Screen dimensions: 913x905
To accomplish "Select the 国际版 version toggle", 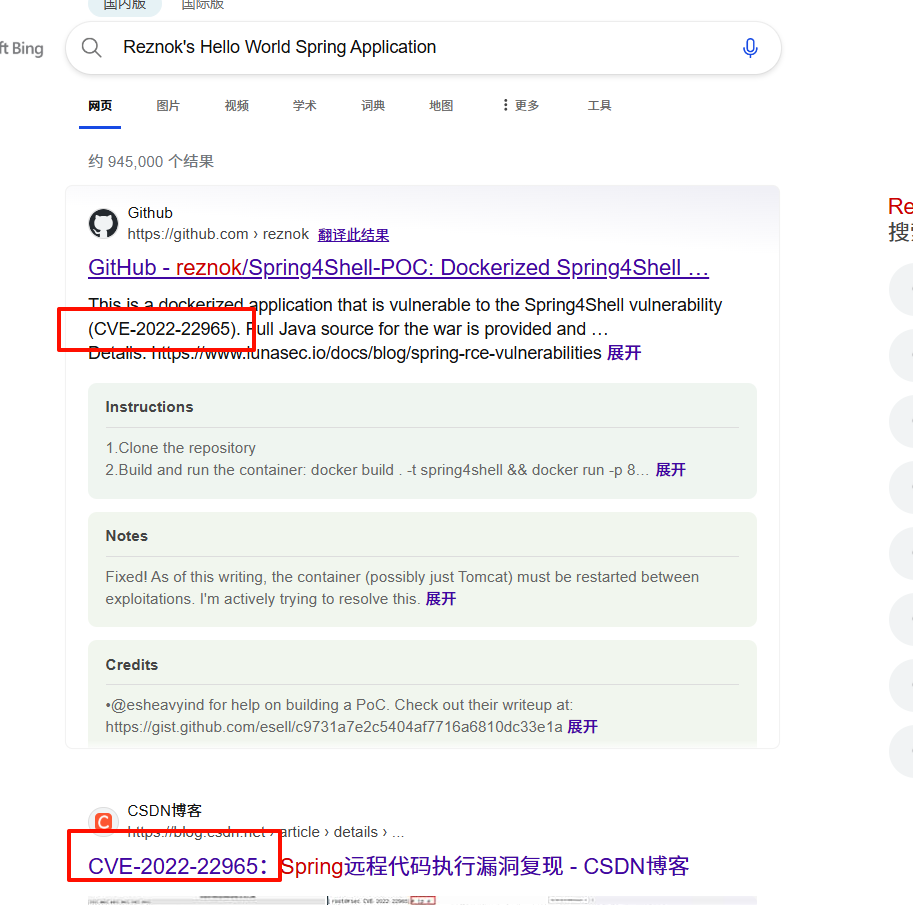I will coord(203,5).
